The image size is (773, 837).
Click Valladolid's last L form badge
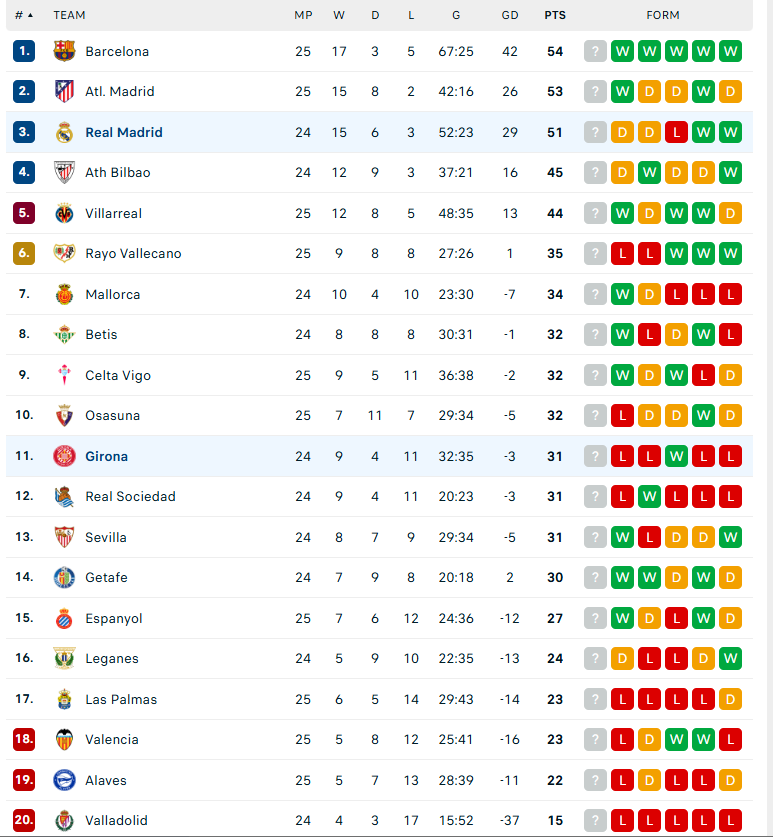click(x=730, y=820)
